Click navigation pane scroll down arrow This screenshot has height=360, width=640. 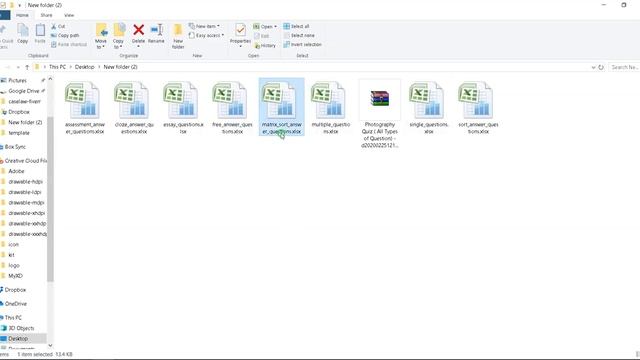[x=50, y=345]
